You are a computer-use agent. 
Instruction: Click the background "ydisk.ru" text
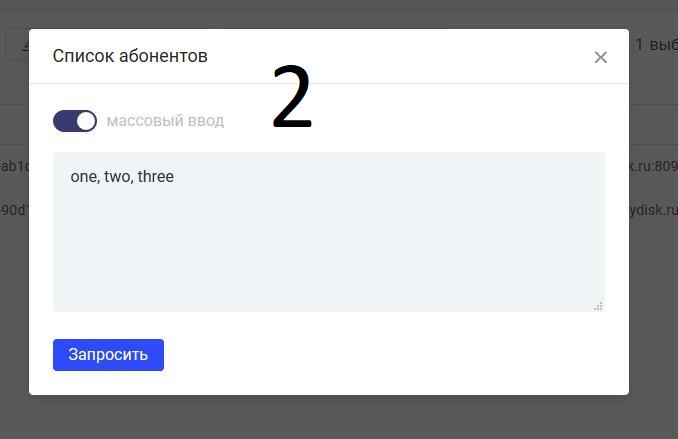[x=654, y=210]
